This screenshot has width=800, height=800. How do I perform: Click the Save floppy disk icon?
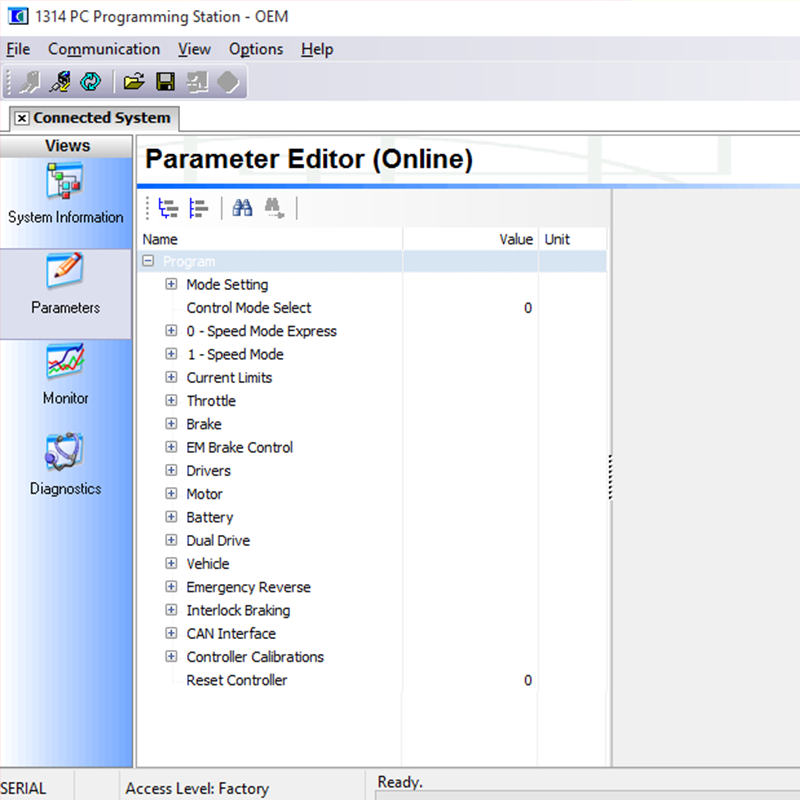coord(165,82)
